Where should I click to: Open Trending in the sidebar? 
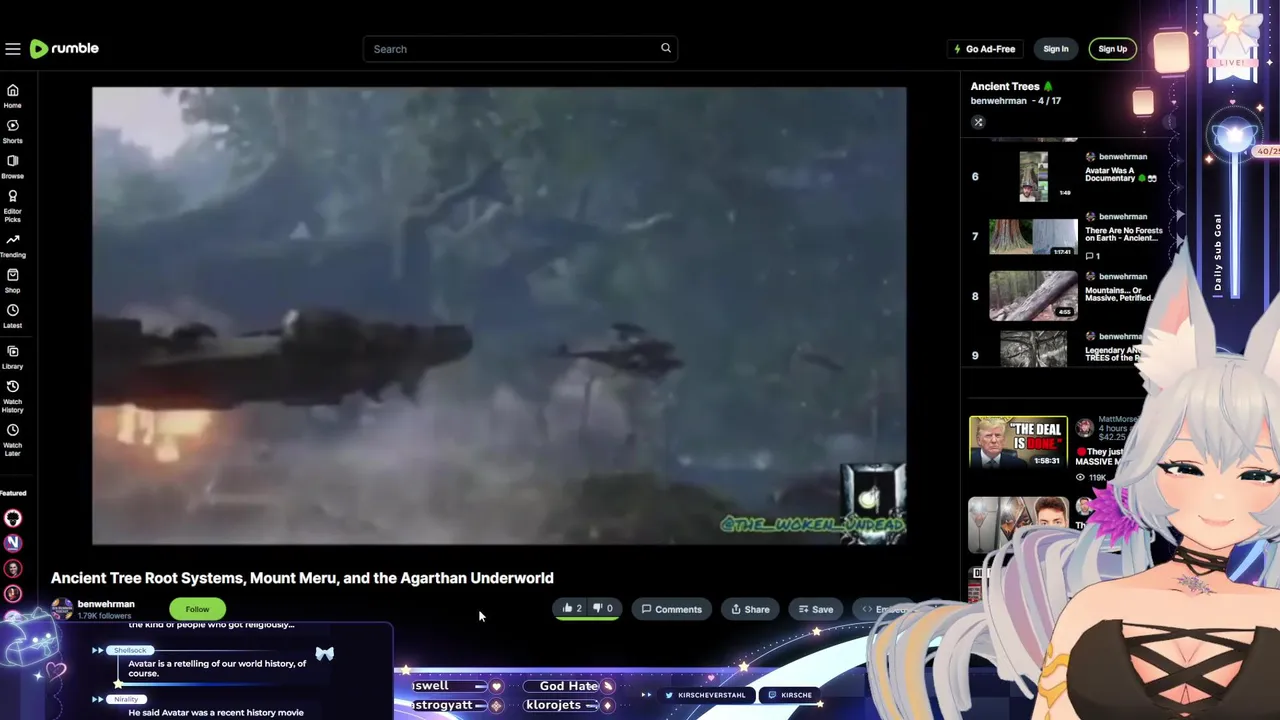click(x=13, y=246)
